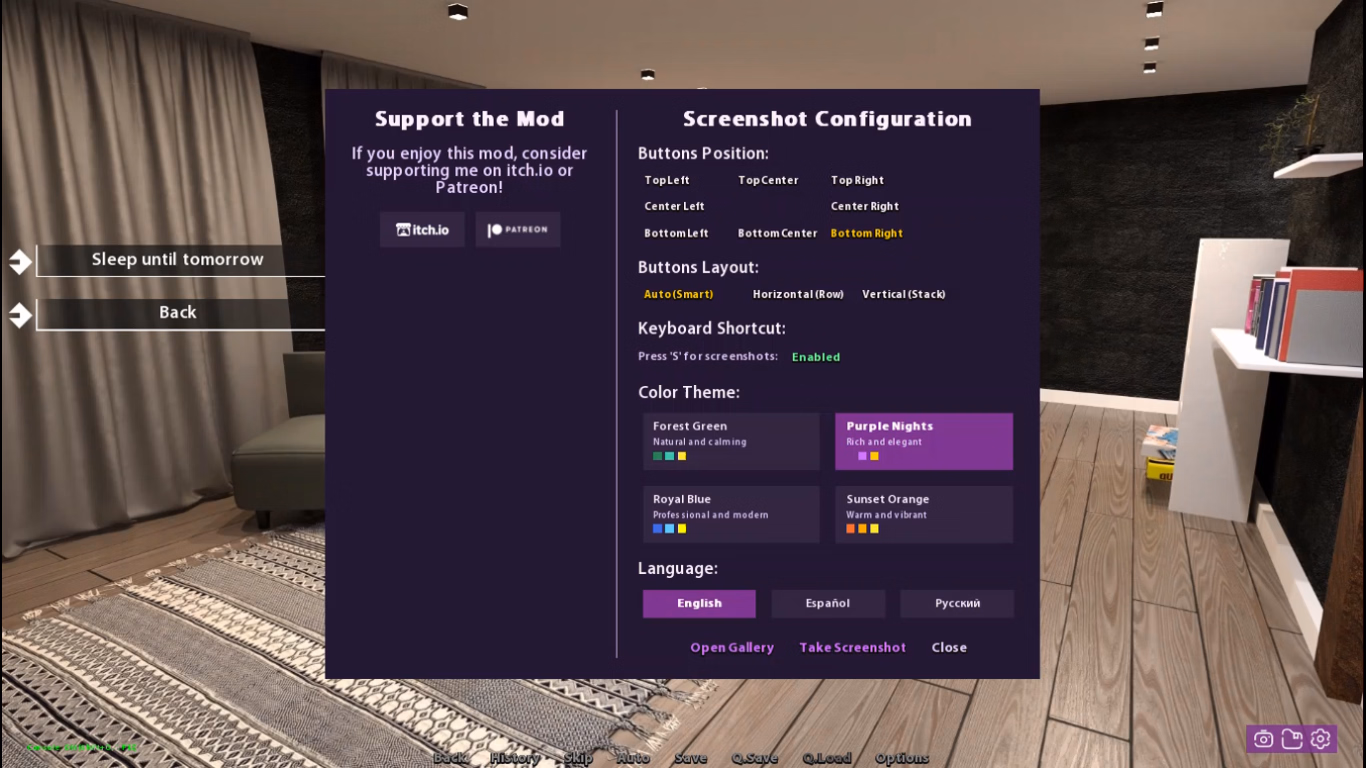1366x768 pixels.
Task: Open the Patreon support page
Action: (x=518, y=230)
